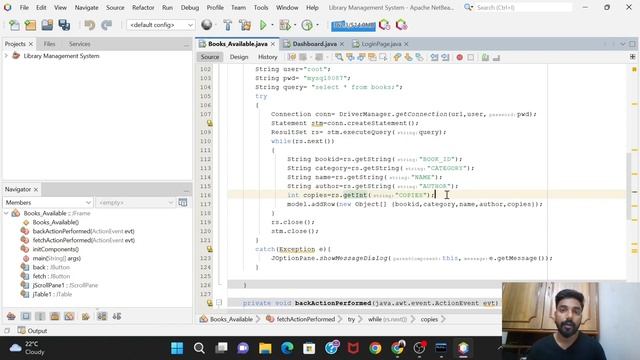The width and height of the screenshot is (640, 360).
Task: Click the Windows Start button
Action: (x=177, y=348)
